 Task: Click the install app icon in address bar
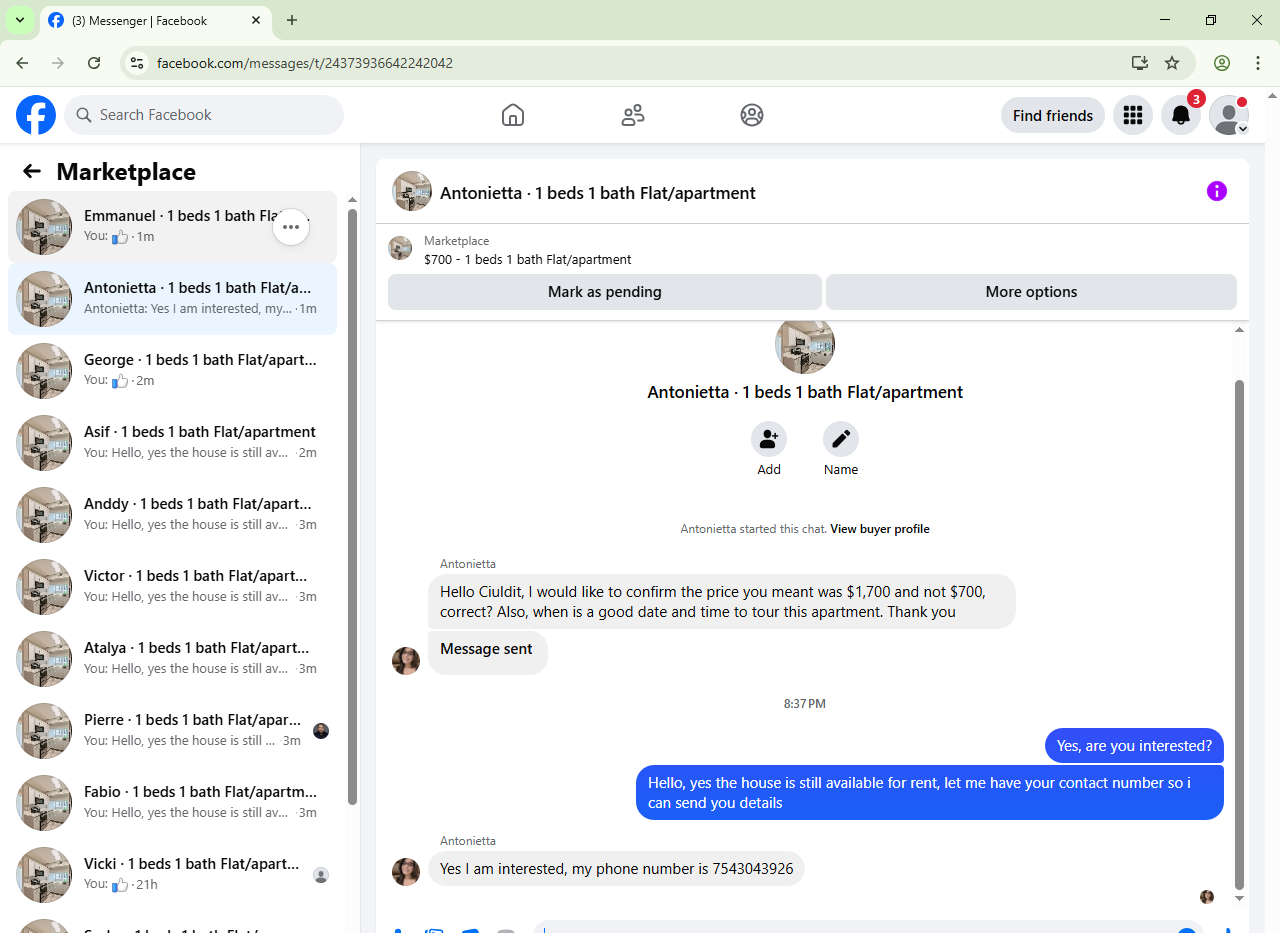1139,63
